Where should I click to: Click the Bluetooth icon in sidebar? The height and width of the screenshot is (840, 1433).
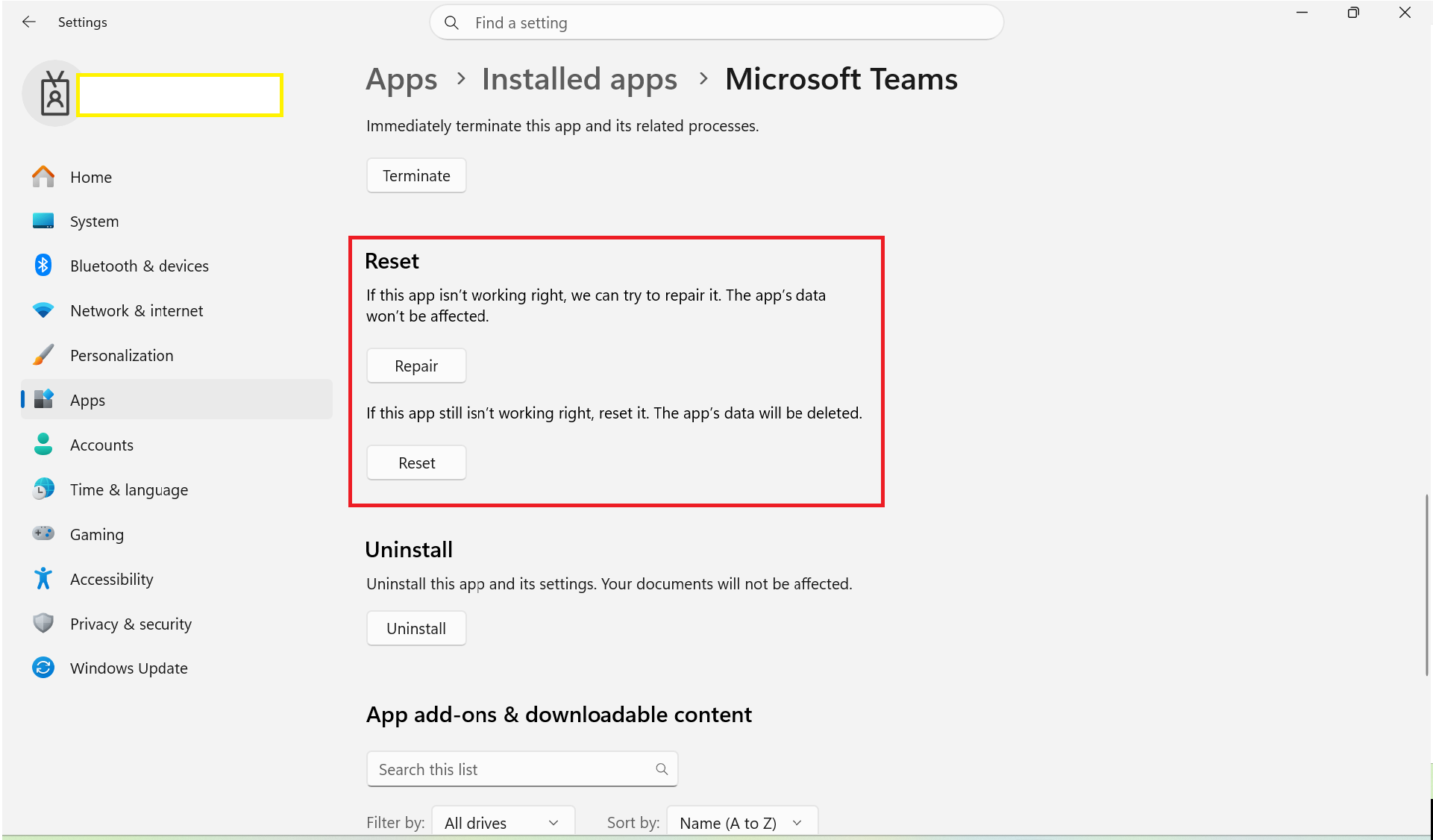(43, 266)
